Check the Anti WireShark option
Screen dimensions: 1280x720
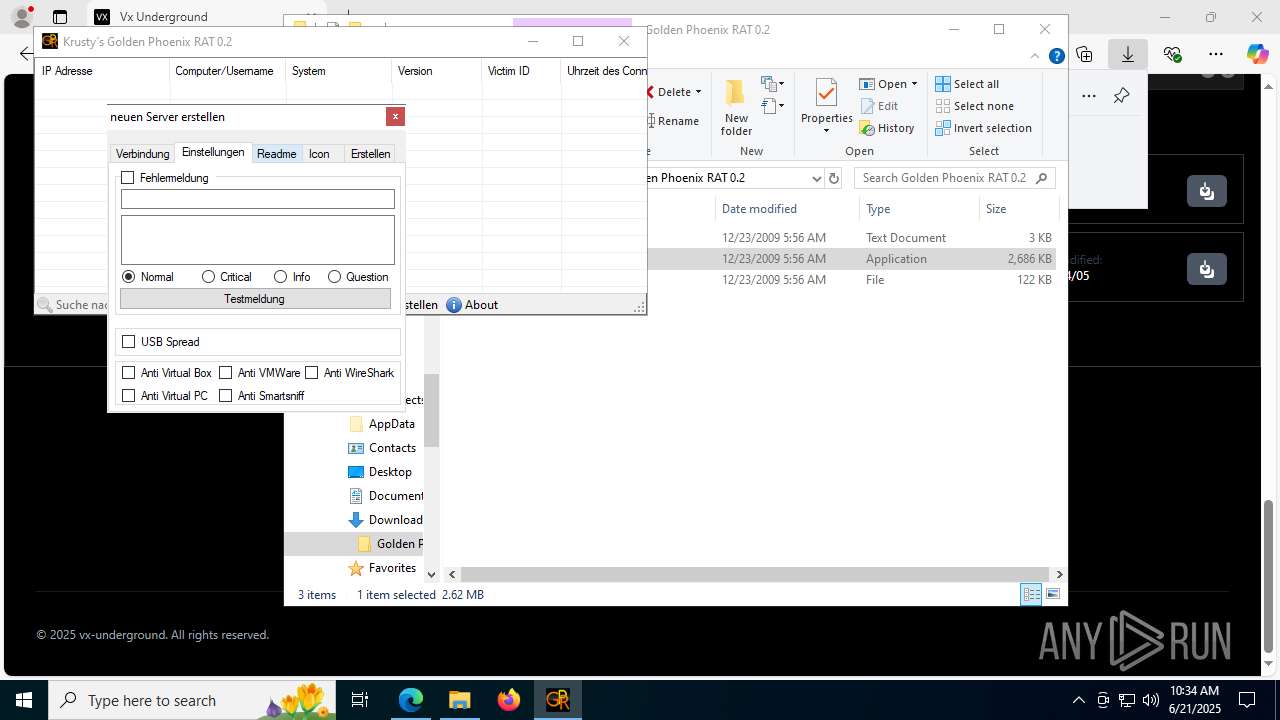[x=311, y=373]
